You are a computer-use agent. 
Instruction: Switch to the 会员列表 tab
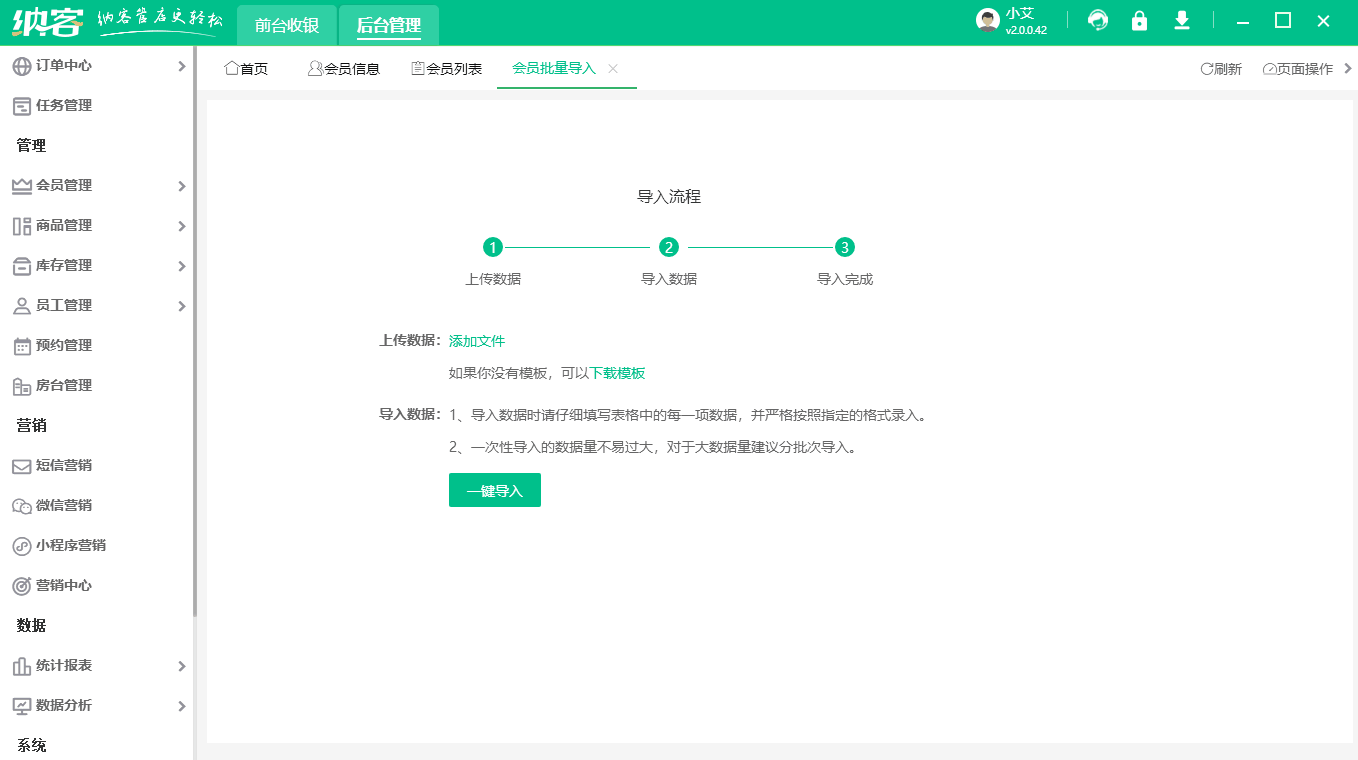[x=446, y=69]
